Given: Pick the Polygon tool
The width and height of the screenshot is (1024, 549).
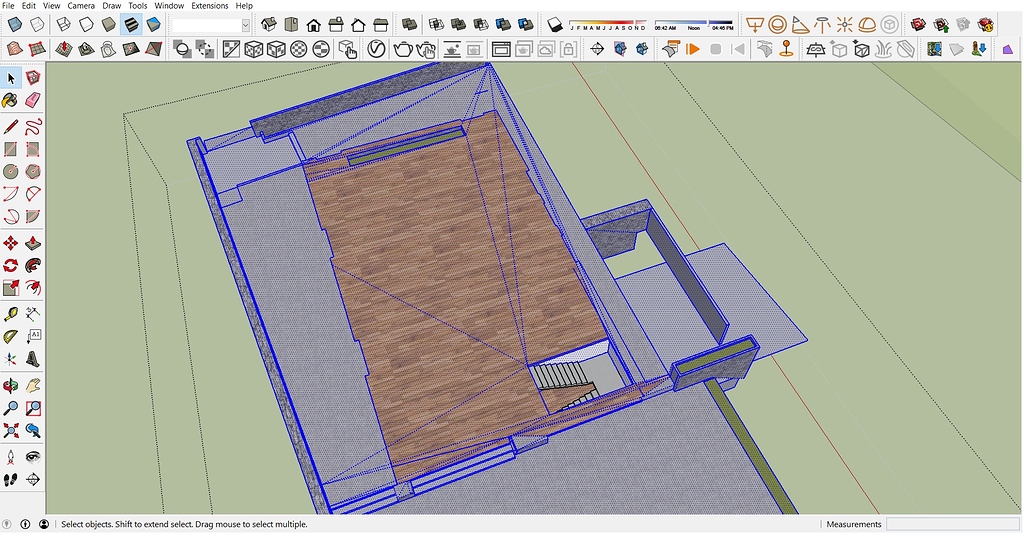Looking at the screenshot, I should click(33, 172).
